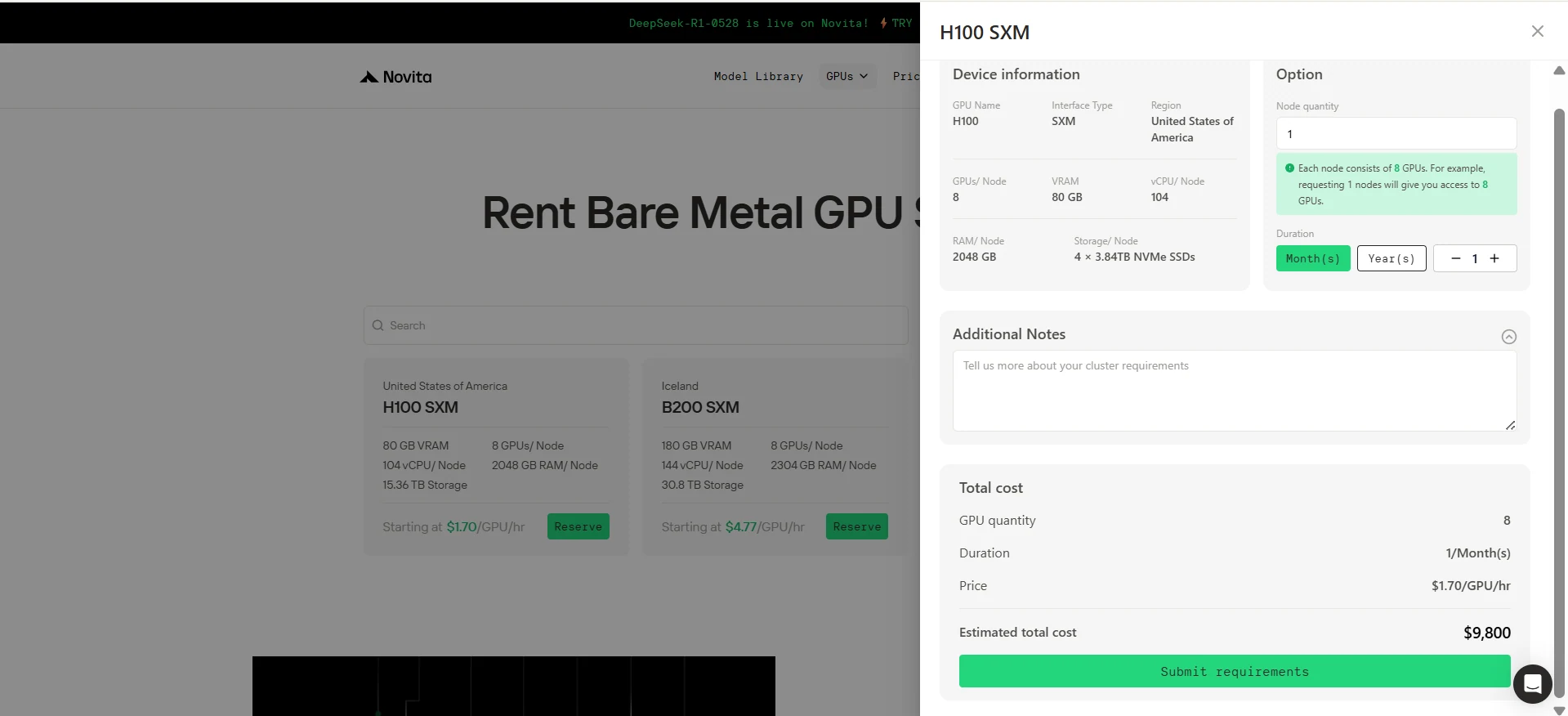Viewport: 1568px width, 716px height.
Task: Click the notes textarea resize handle
Action: 1510,425
